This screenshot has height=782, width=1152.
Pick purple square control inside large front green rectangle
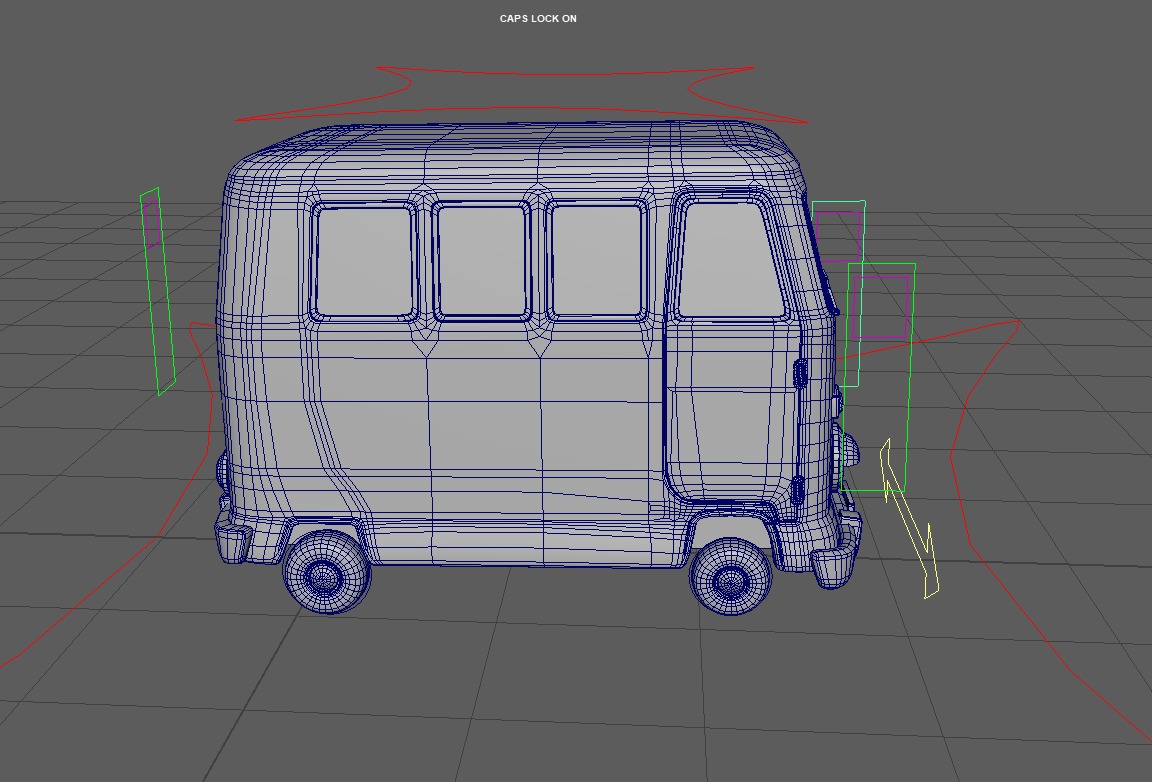[x=882, y=307]
